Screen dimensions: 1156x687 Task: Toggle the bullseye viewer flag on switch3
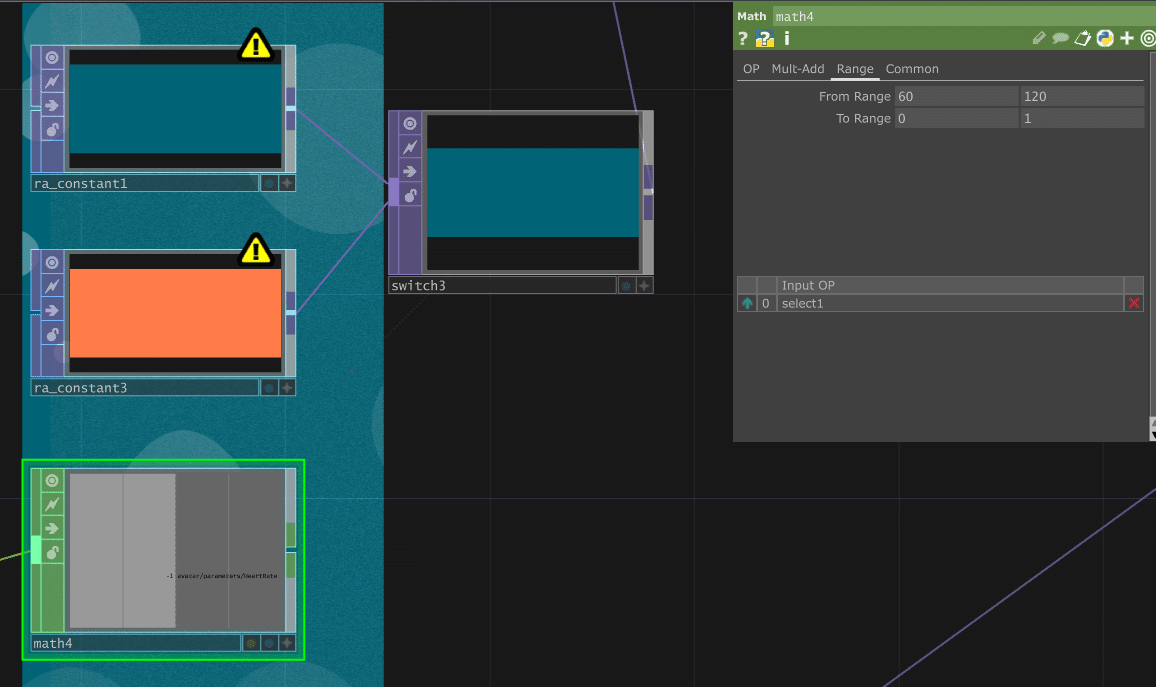pos(410,123)
